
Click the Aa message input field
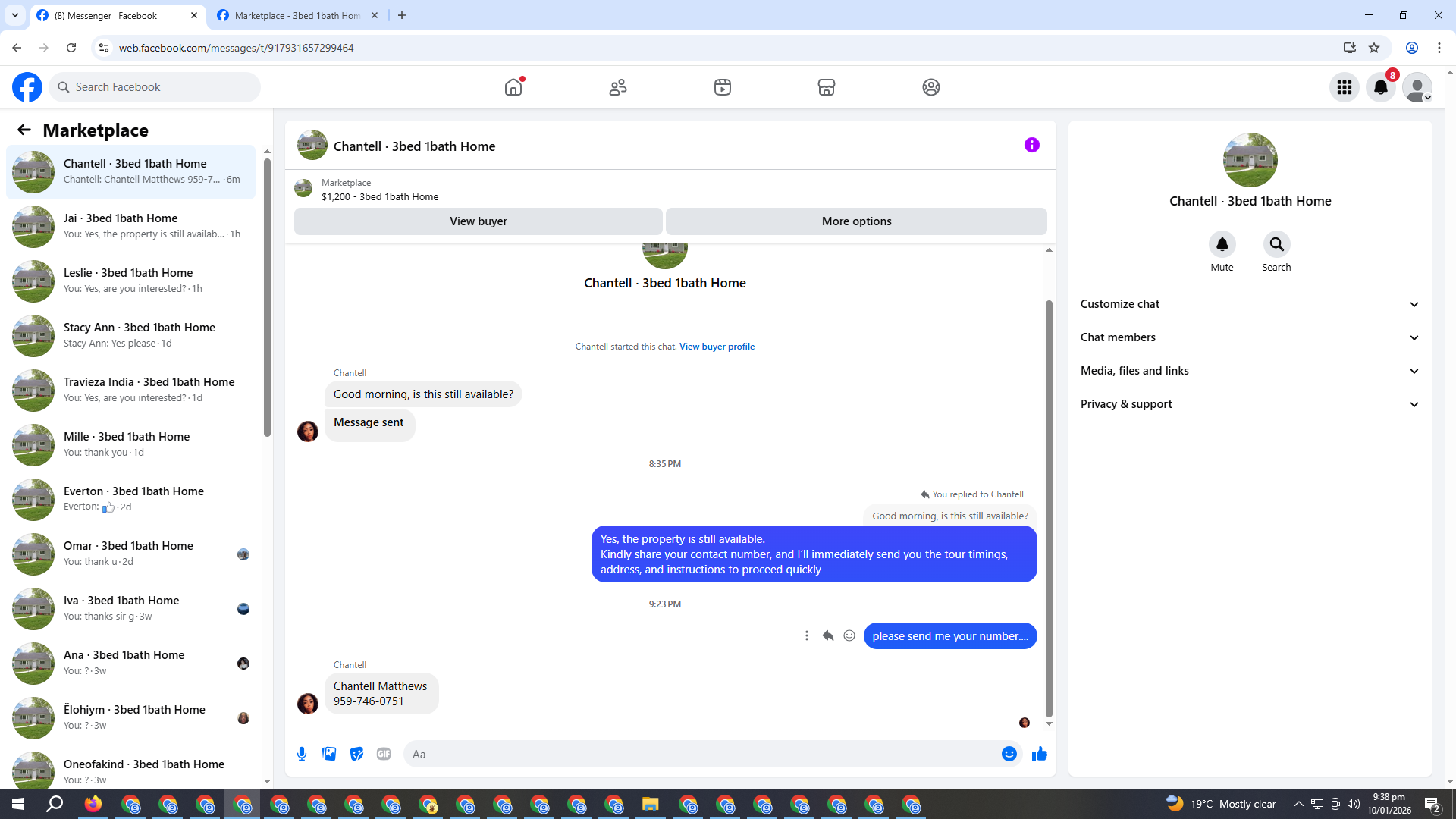pos(705,754)
